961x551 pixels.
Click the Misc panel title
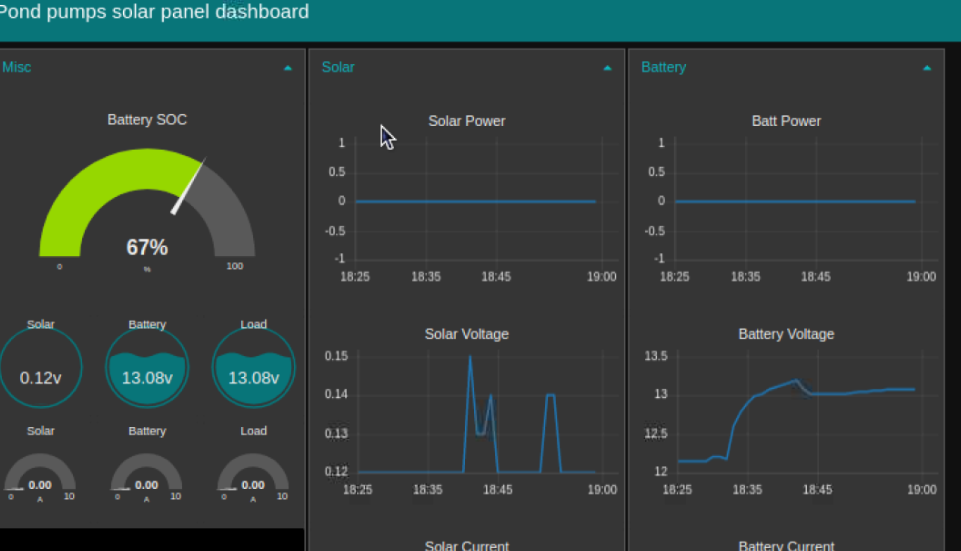tap(17, 67)
